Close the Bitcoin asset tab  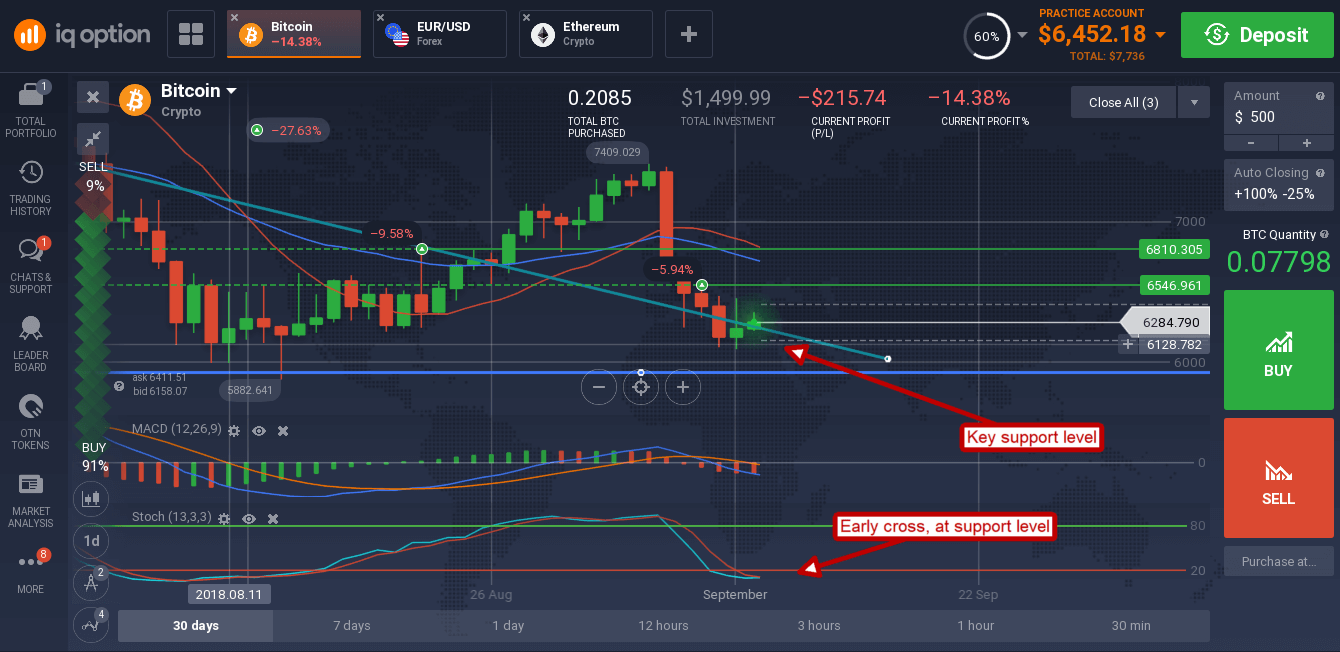234,17
